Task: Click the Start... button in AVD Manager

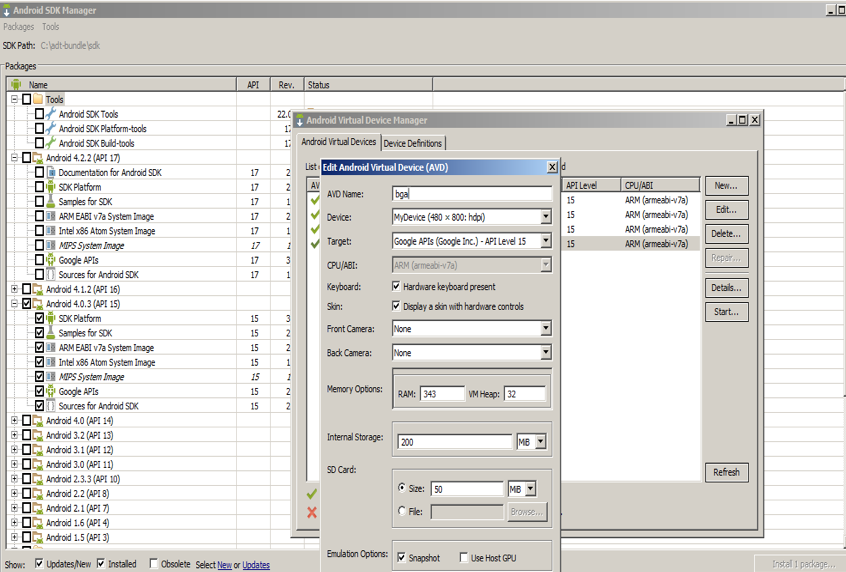Action: tap(726, 311)
